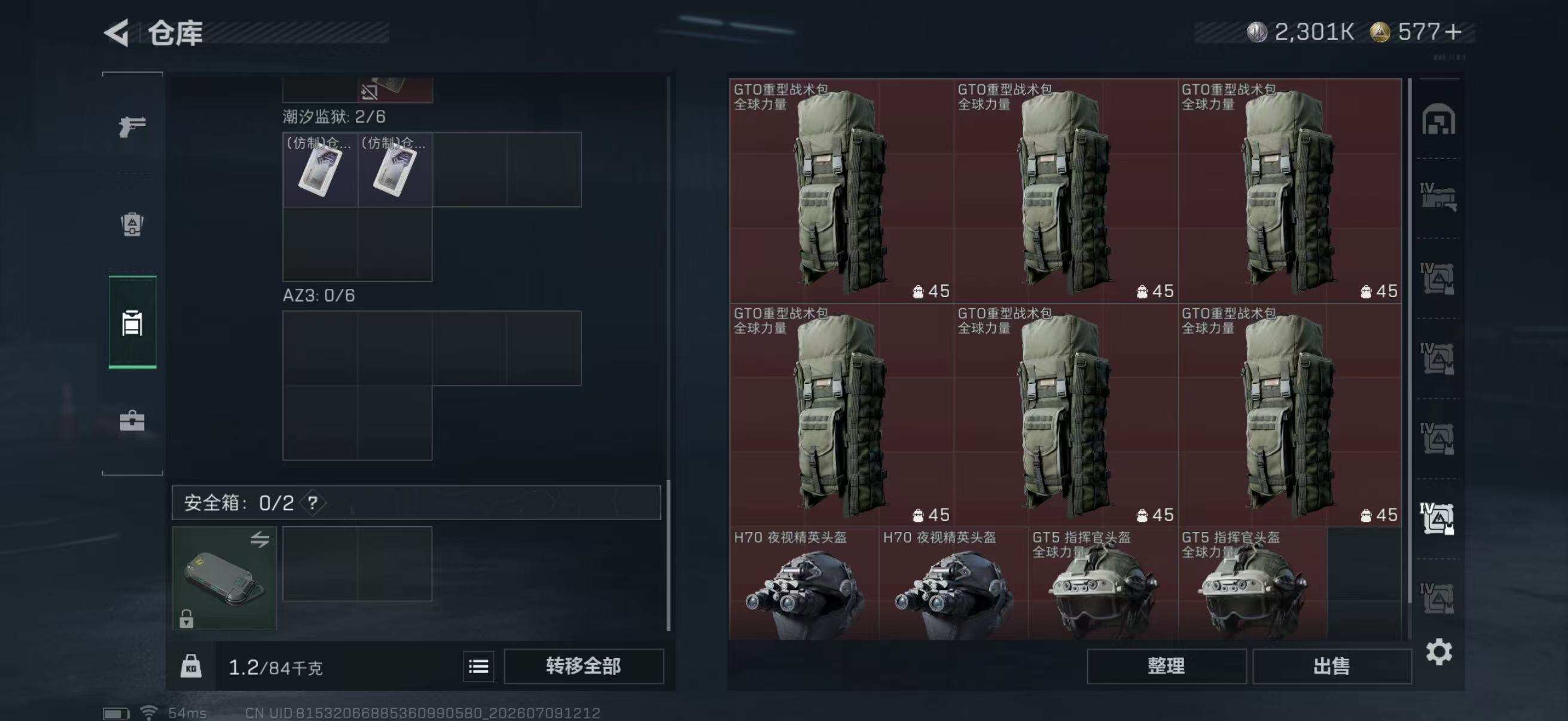
Task: Click 转移全部 button
Action: [x=583, y=666]
